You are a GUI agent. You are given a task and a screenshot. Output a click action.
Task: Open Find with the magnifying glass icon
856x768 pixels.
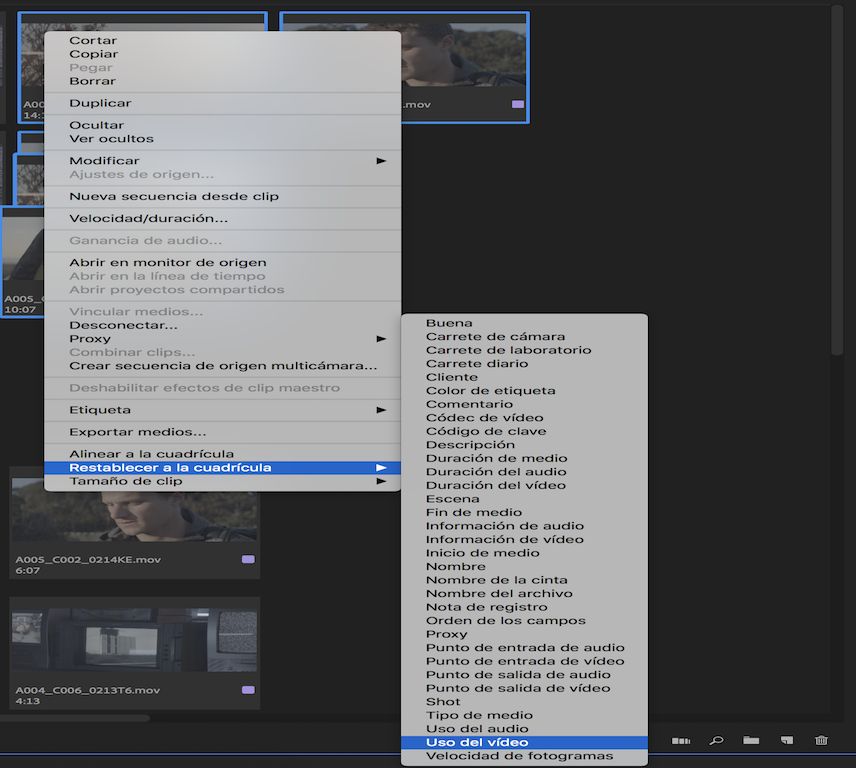point(716,741)
